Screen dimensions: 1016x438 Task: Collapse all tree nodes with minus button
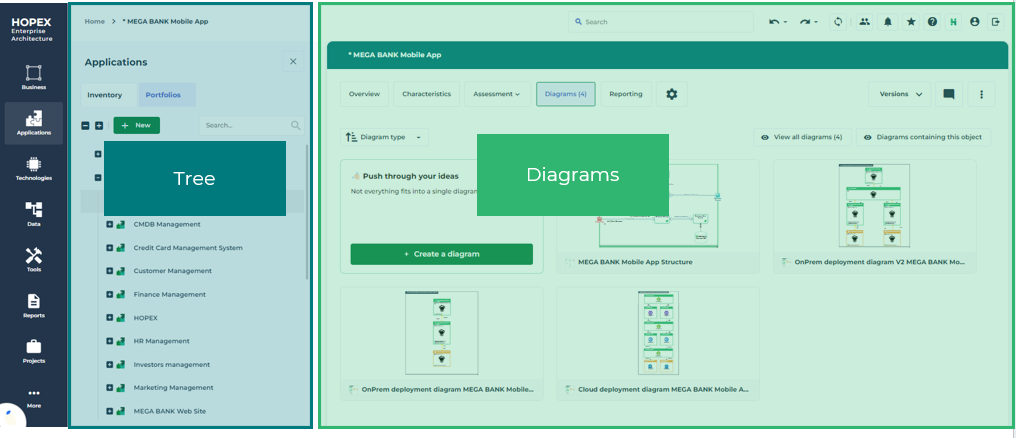click(85, 126)
